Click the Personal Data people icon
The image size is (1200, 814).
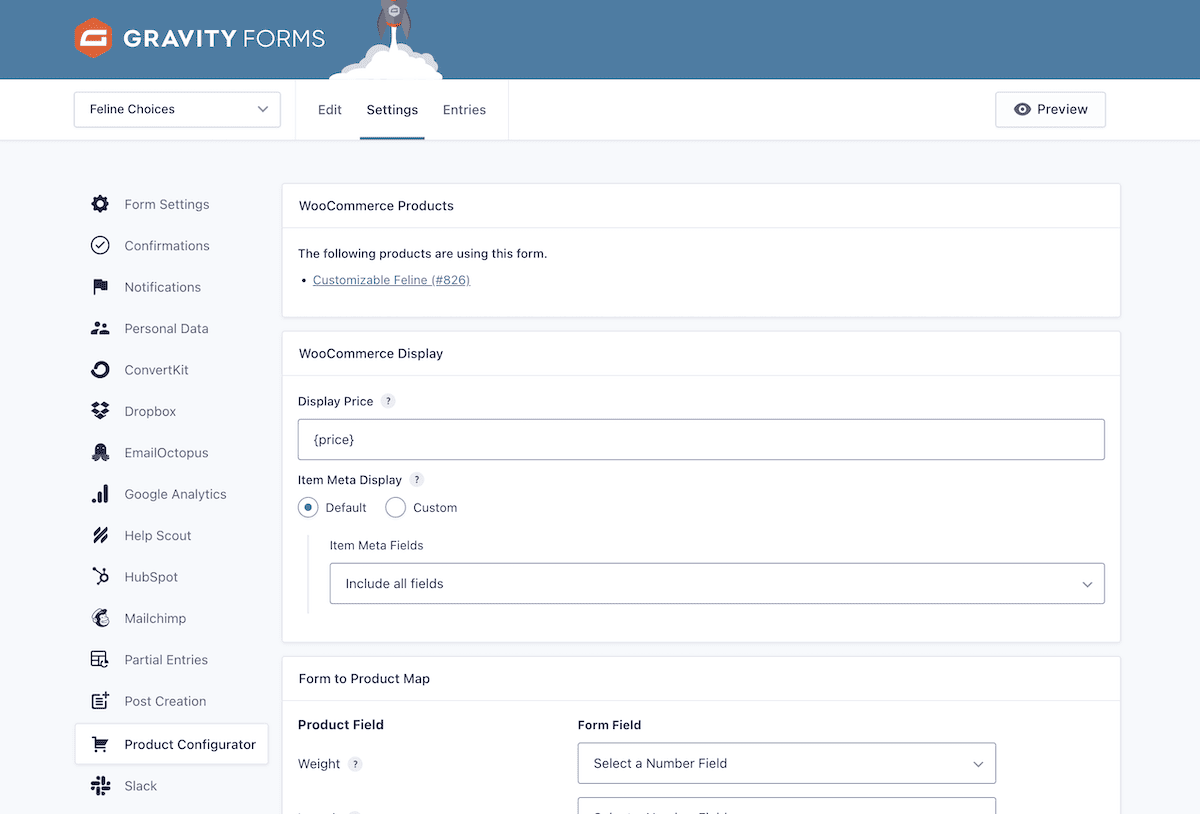100,328
